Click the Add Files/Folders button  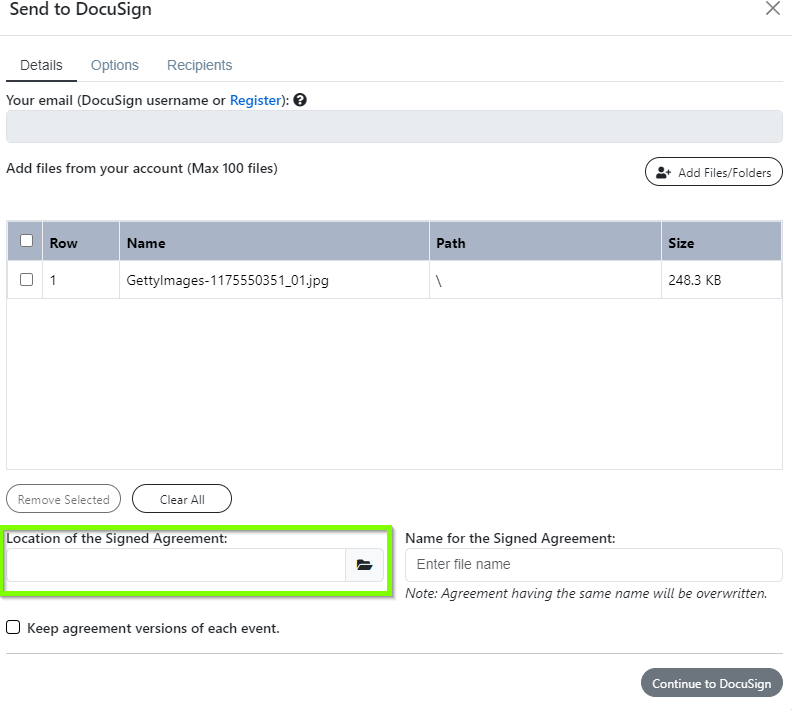coord(713,172)
